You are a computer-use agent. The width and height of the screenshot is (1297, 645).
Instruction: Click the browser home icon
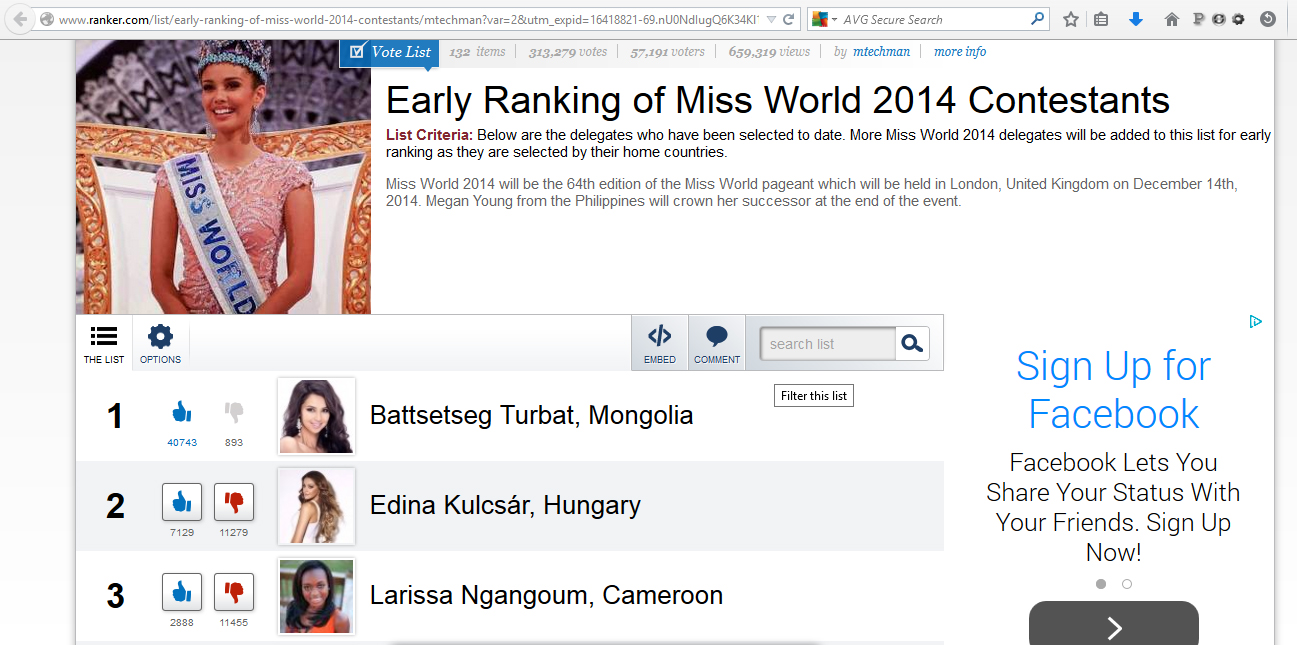[x=1172, y=19]
